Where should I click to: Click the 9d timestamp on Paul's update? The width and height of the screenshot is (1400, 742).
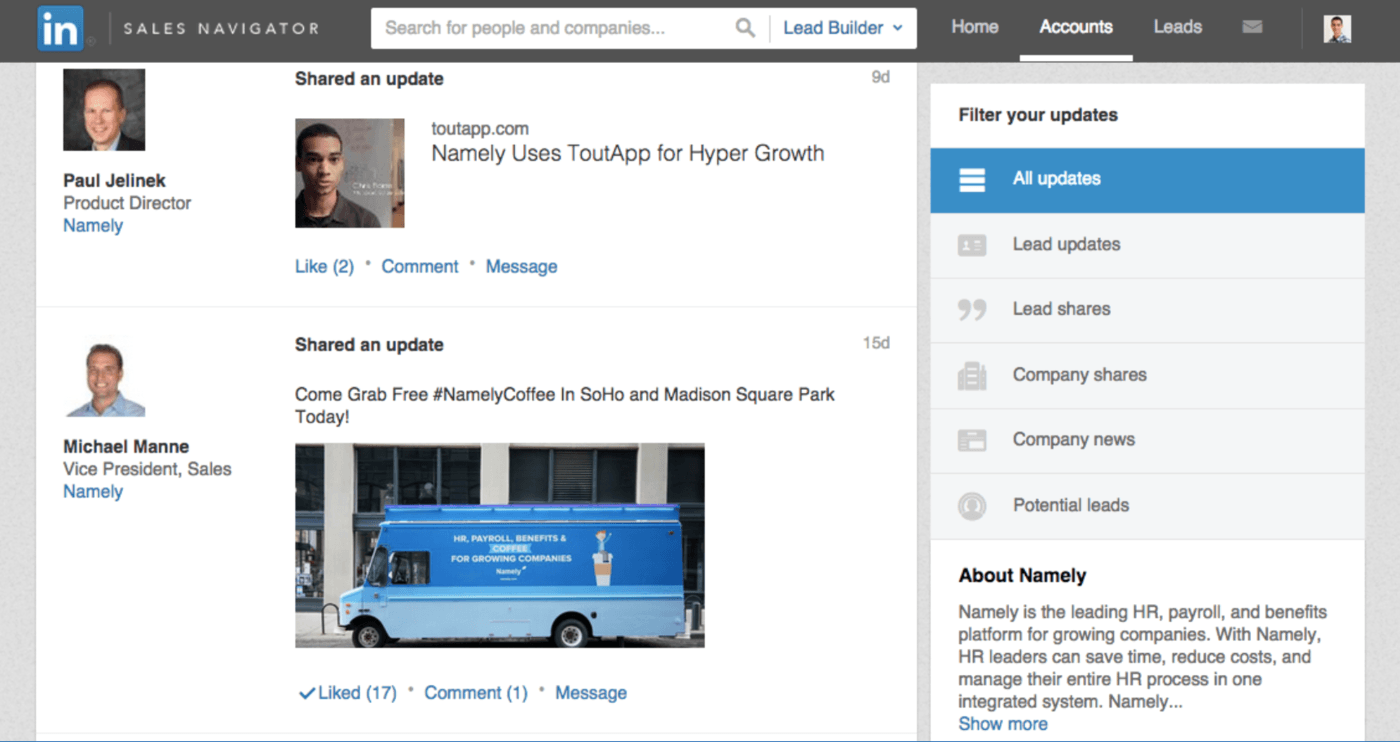point(880,77)
